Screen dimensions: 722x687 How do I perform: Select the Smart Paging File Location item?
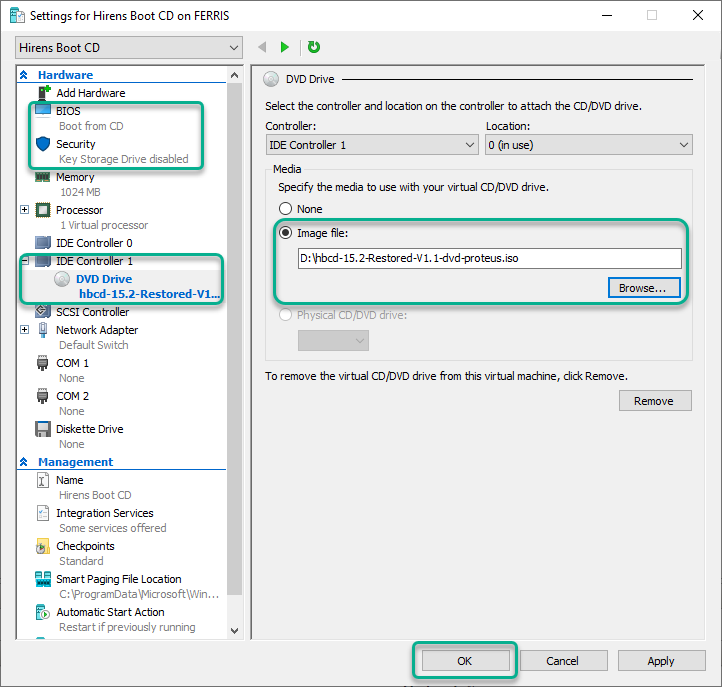(119, 579)
